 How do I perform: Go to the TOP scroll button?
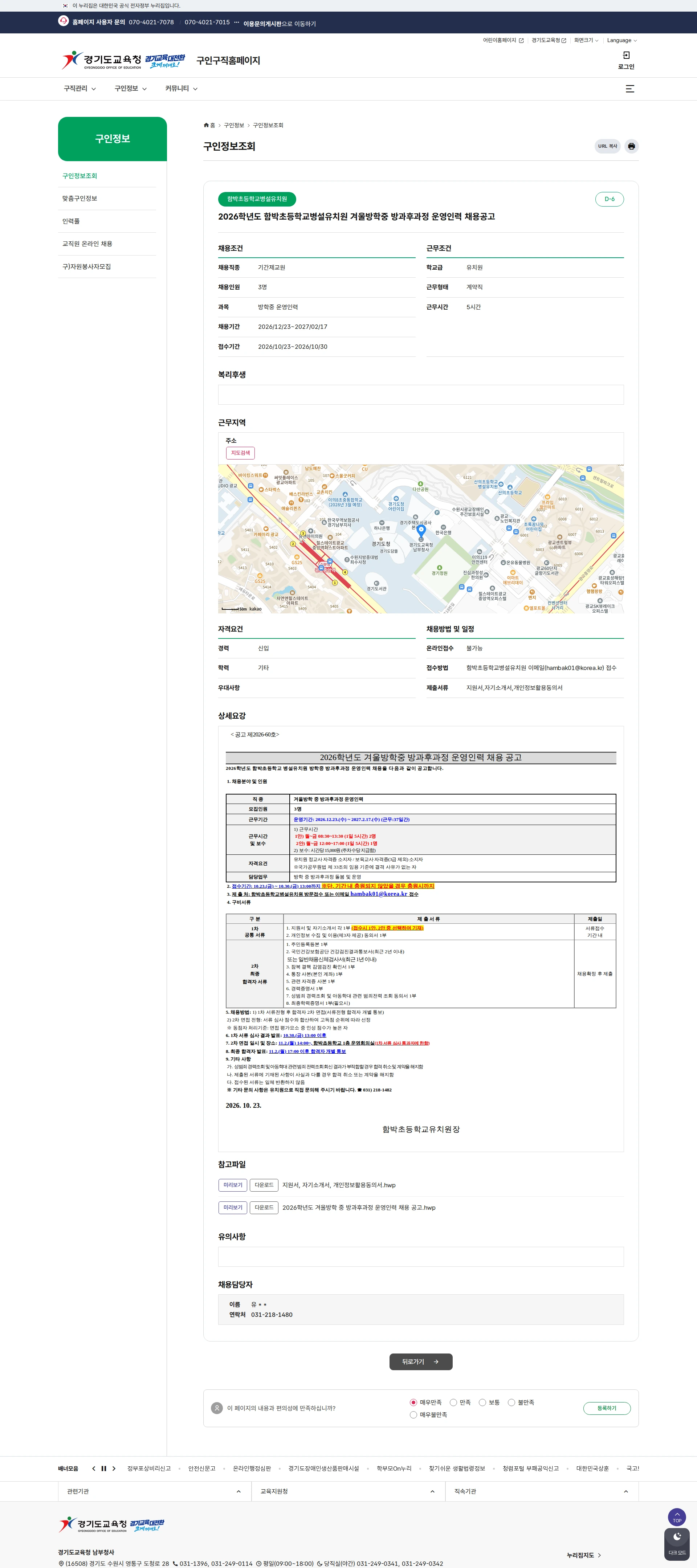click(x=676, y=1517)
